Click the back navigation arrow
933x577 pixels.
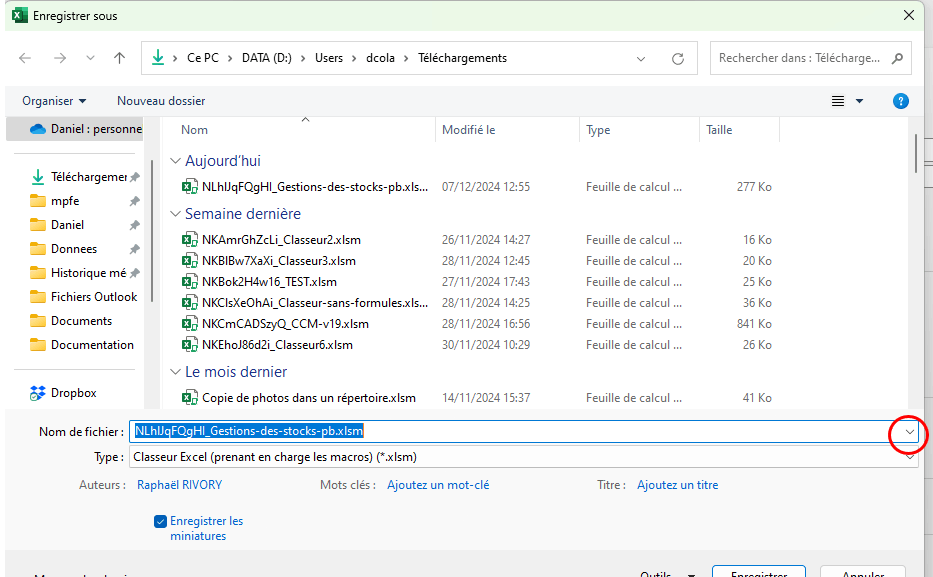coord(25,58)
